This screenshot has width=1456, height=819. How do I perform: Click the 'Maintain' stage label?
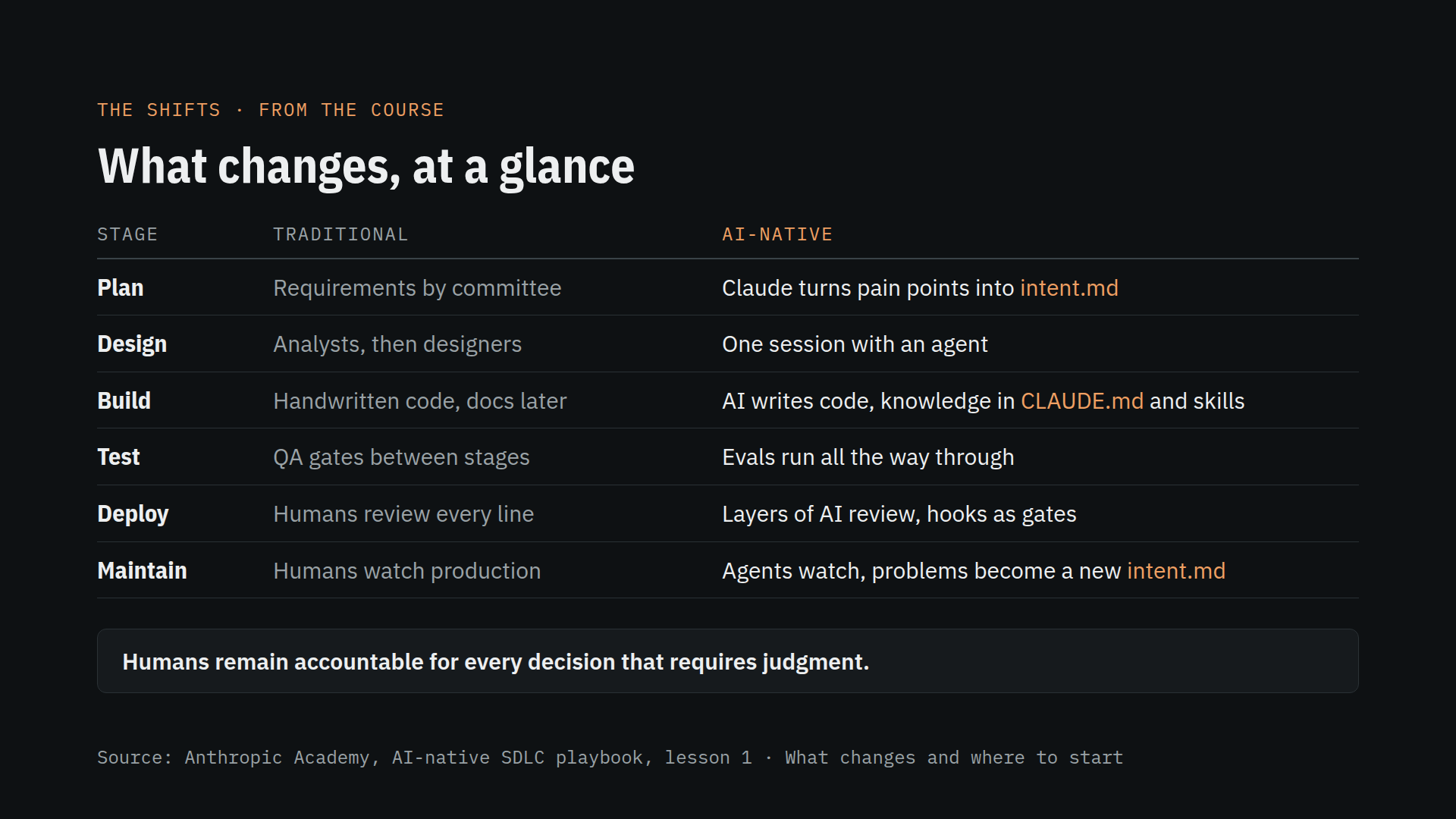(142, 571)
